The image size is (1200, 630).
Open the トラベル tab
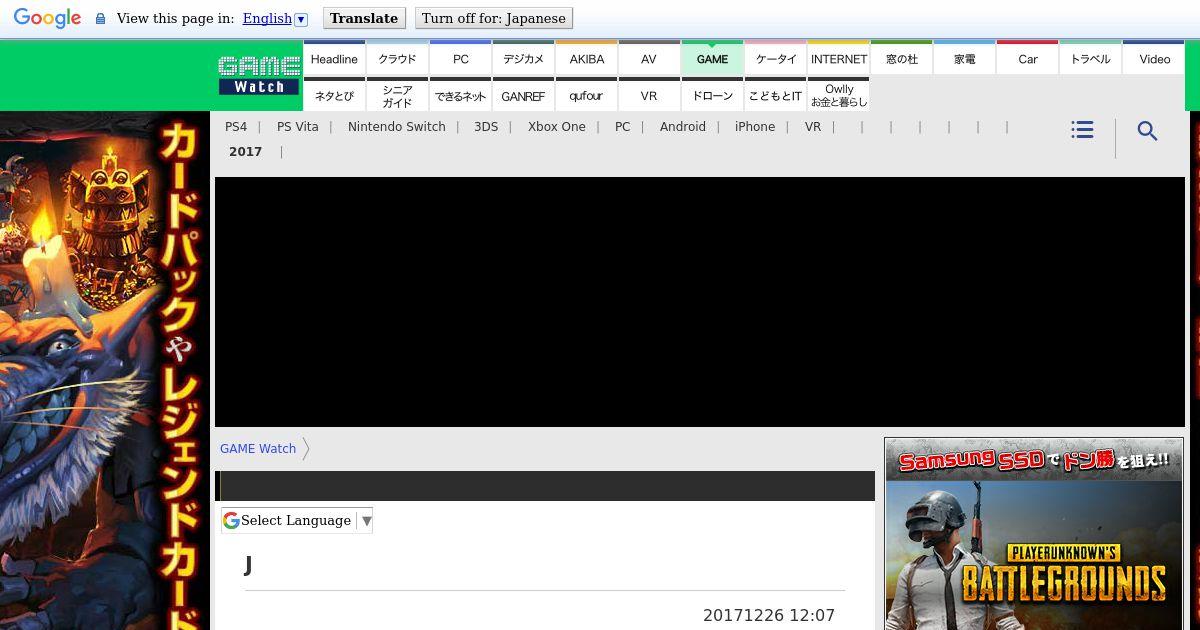pos(1090,58)
